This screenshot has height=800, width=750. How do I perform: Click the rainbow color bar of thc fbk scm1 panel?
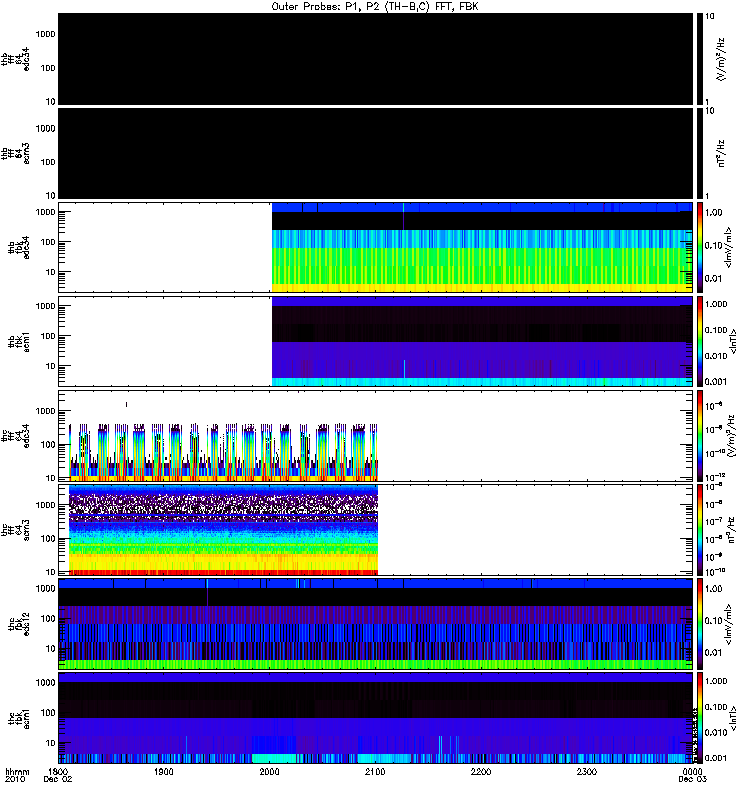coord(699,718)
